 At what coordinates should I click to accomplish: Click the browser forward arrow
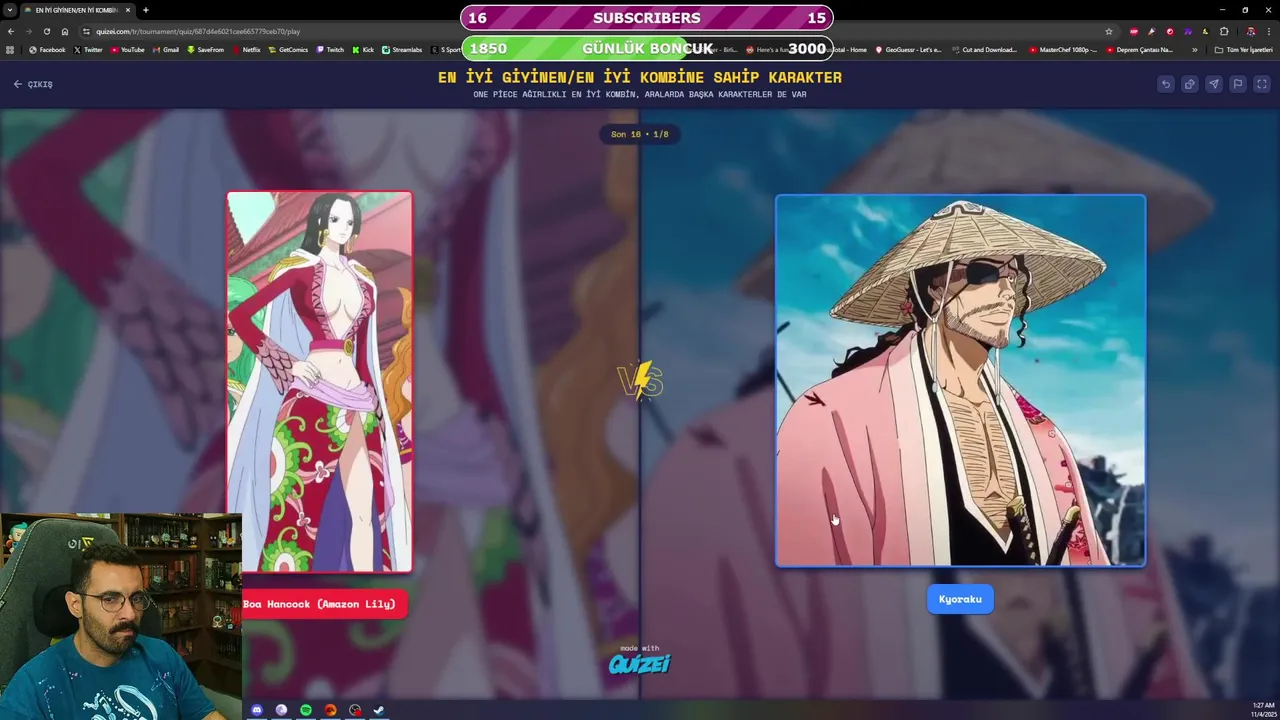coord(28,31)
